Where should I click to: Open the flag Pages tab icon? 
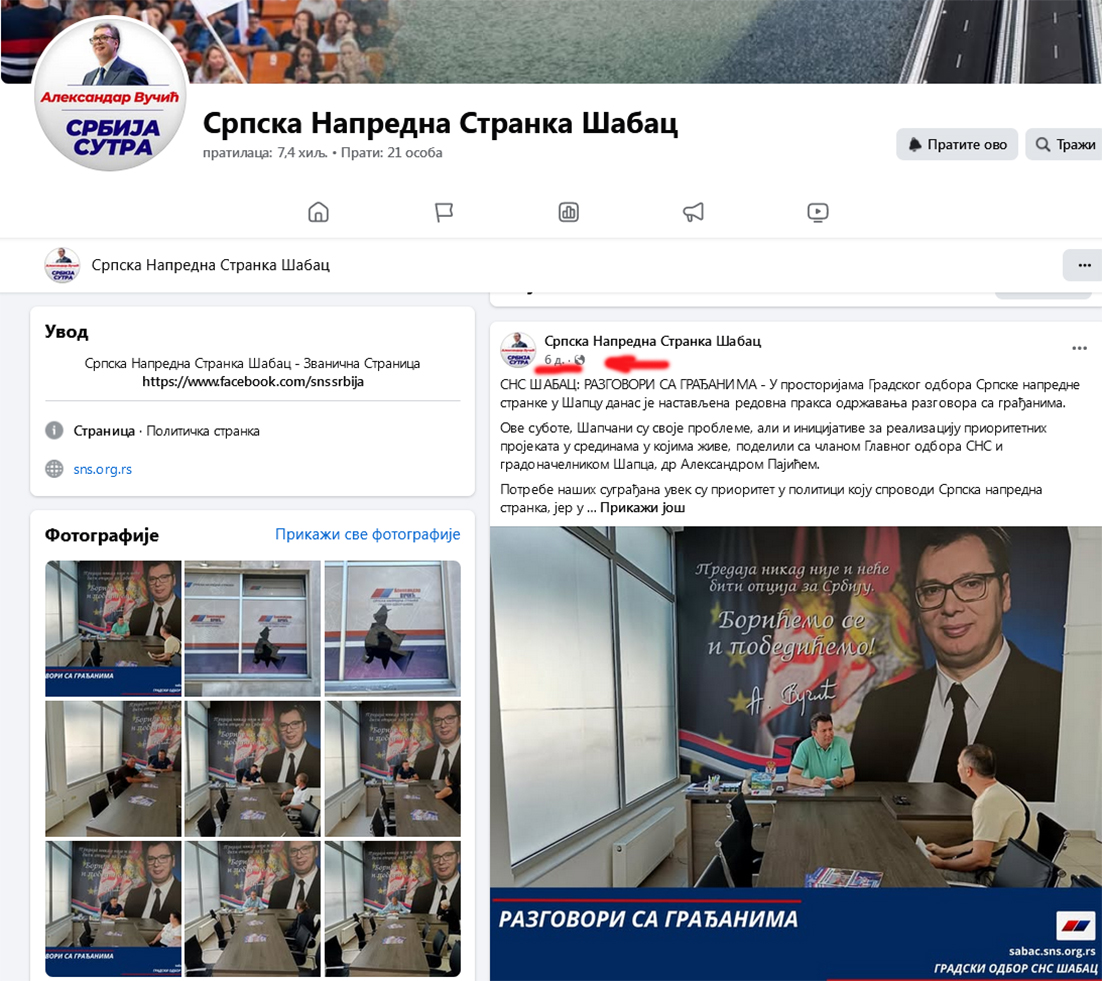[443, 212]
